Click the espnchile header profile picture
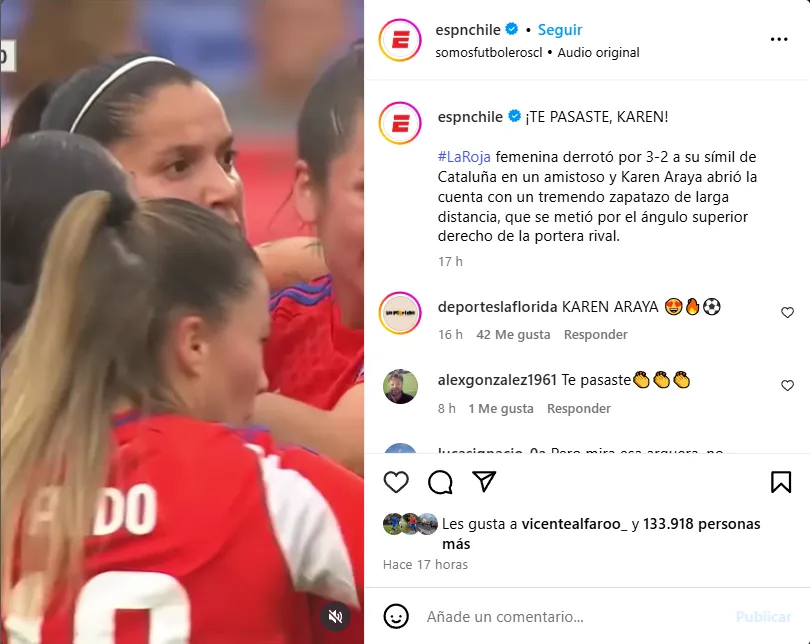 point(400,40)
